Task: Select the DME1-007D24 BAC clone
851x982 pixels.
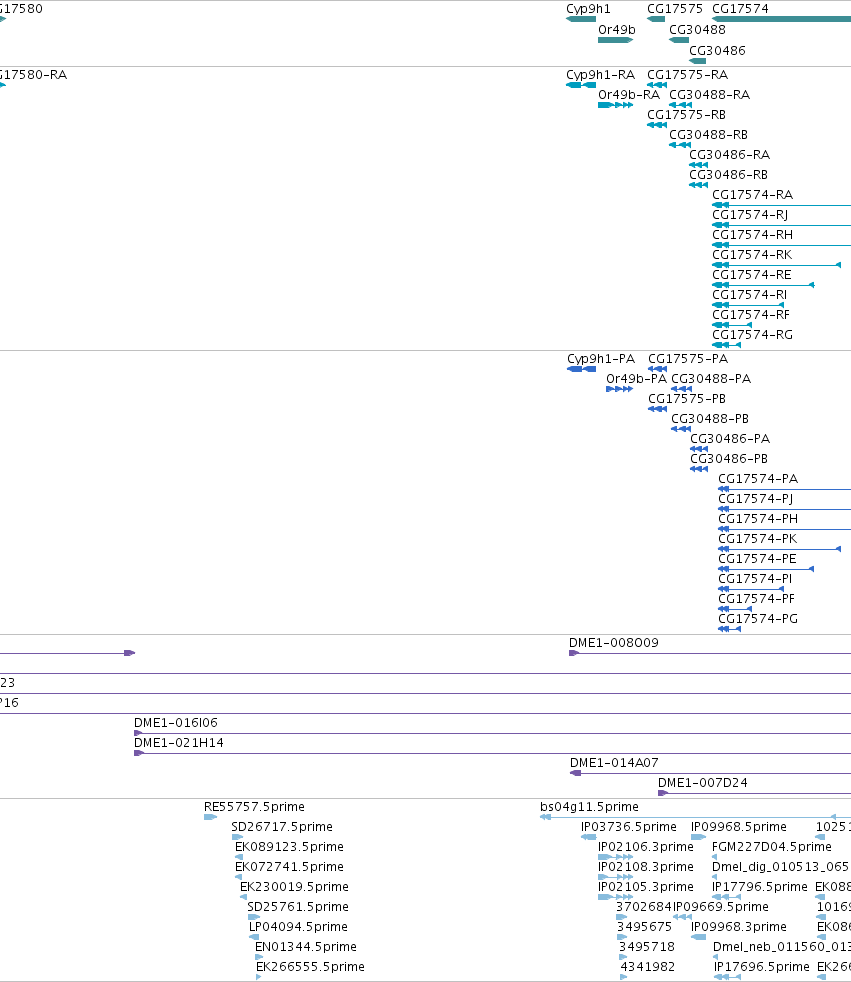Action: (754, 793)
